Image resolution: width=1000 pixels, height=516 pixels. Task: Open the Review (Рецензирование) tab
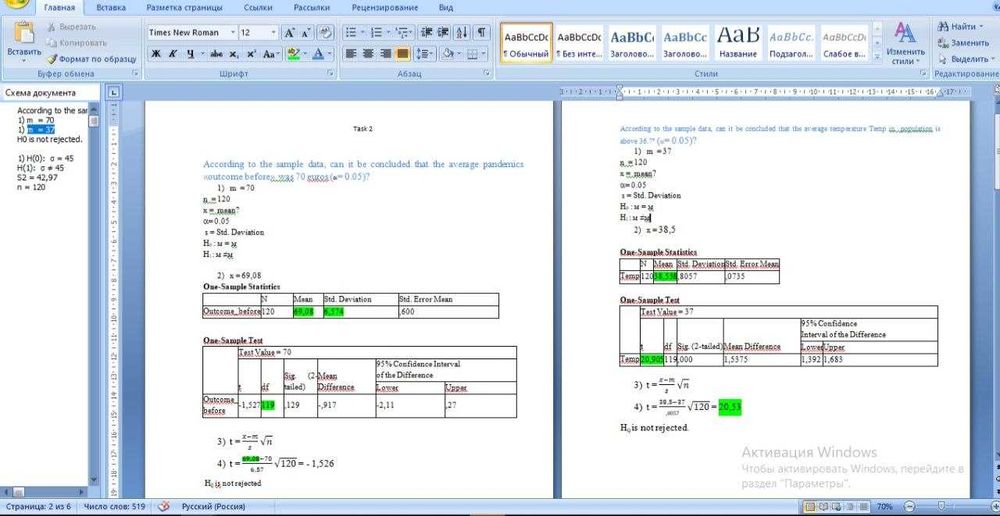tap(385, 8)
